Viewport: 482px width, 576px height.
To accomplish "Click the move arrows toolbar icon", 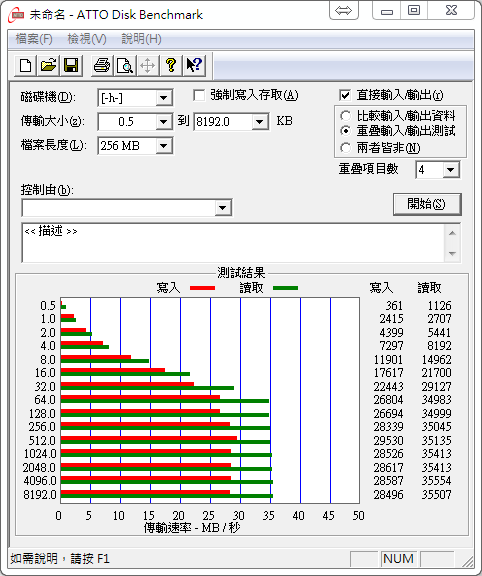I will point(147,66).
